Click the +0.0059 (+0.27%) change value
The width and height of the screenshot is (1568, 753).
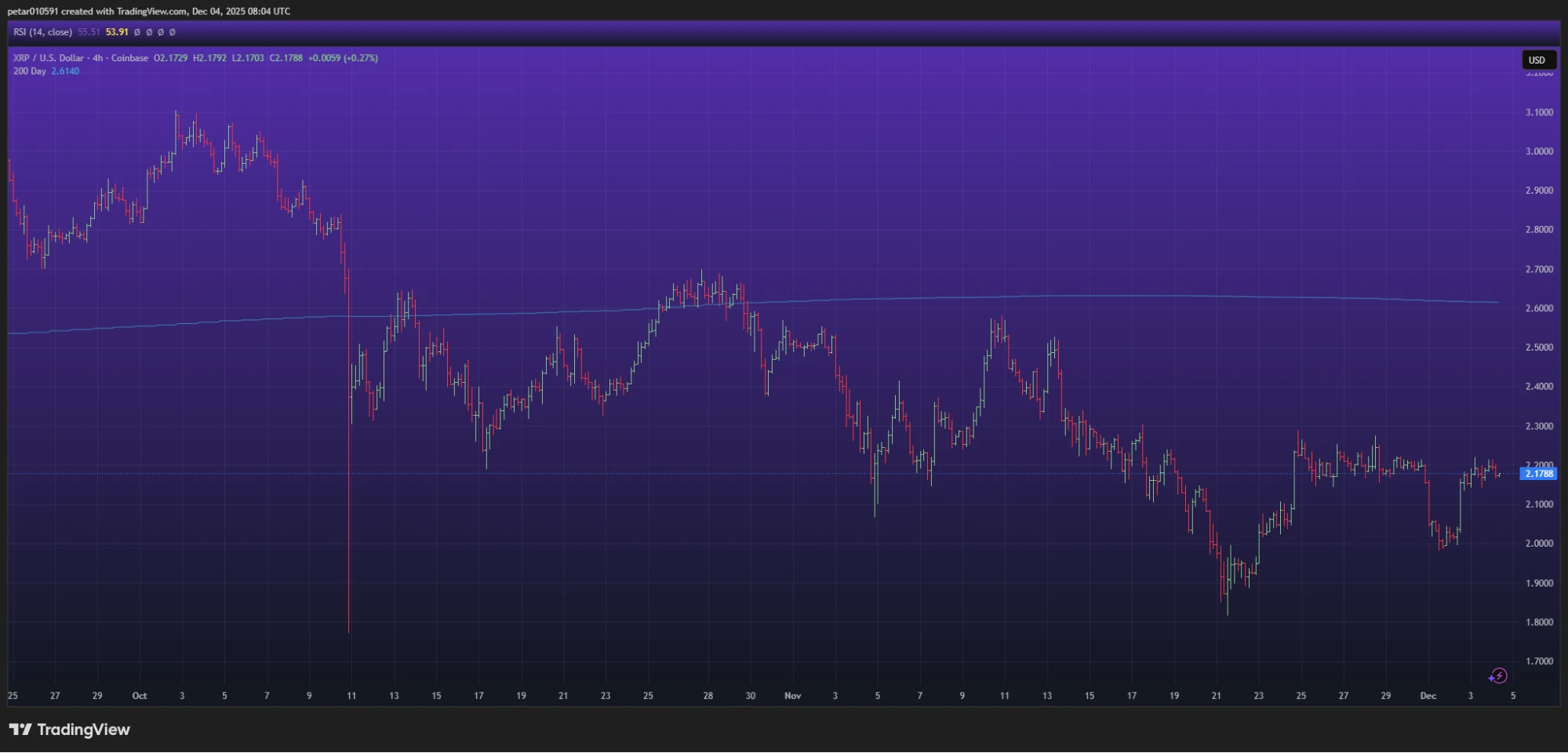click(x=343, y=58)
